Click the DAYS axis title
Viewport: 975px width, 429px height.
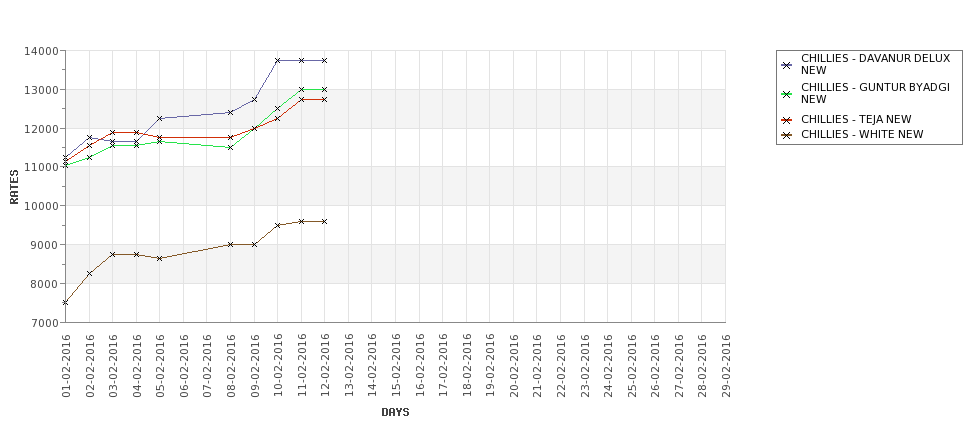coord(395,412)
